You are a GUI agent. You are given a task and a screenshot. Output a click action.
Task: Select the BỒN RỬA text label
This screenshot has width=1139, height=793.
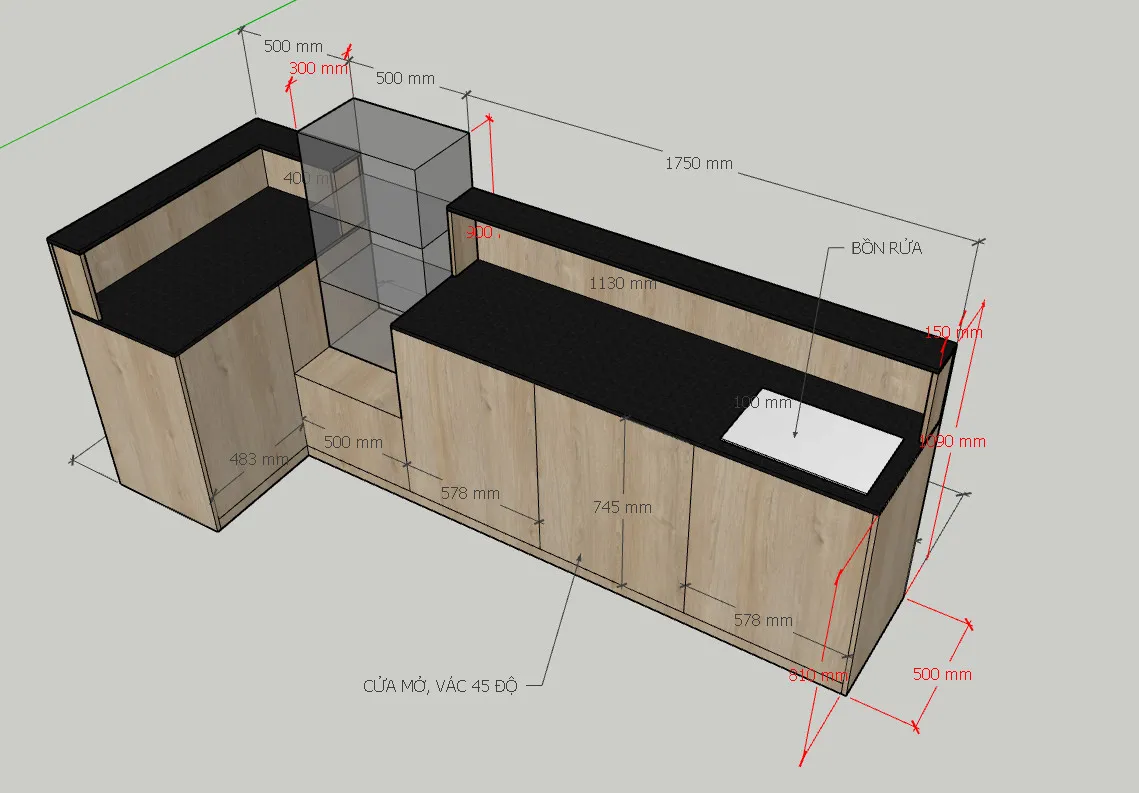pyautogui.click(x=886, y=248)
